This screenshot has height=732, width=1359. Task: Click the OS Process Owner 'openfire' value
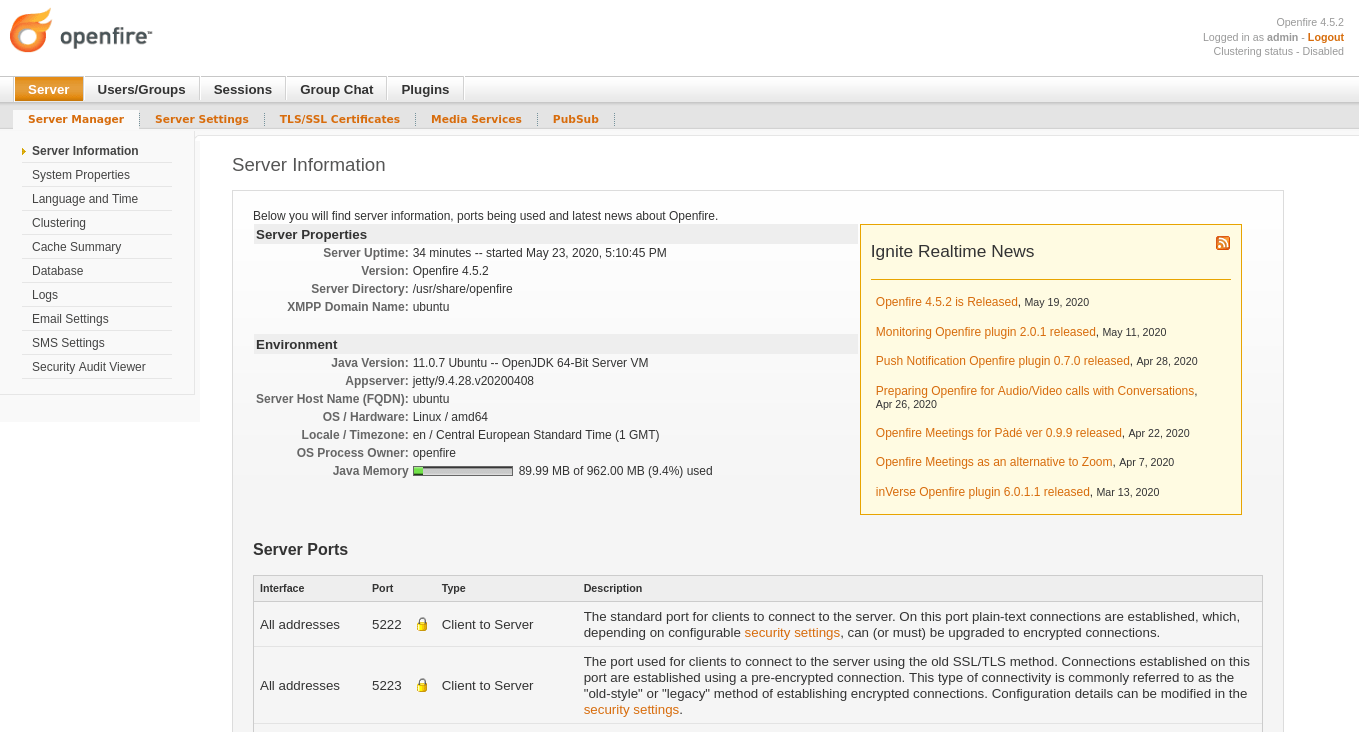434,453
